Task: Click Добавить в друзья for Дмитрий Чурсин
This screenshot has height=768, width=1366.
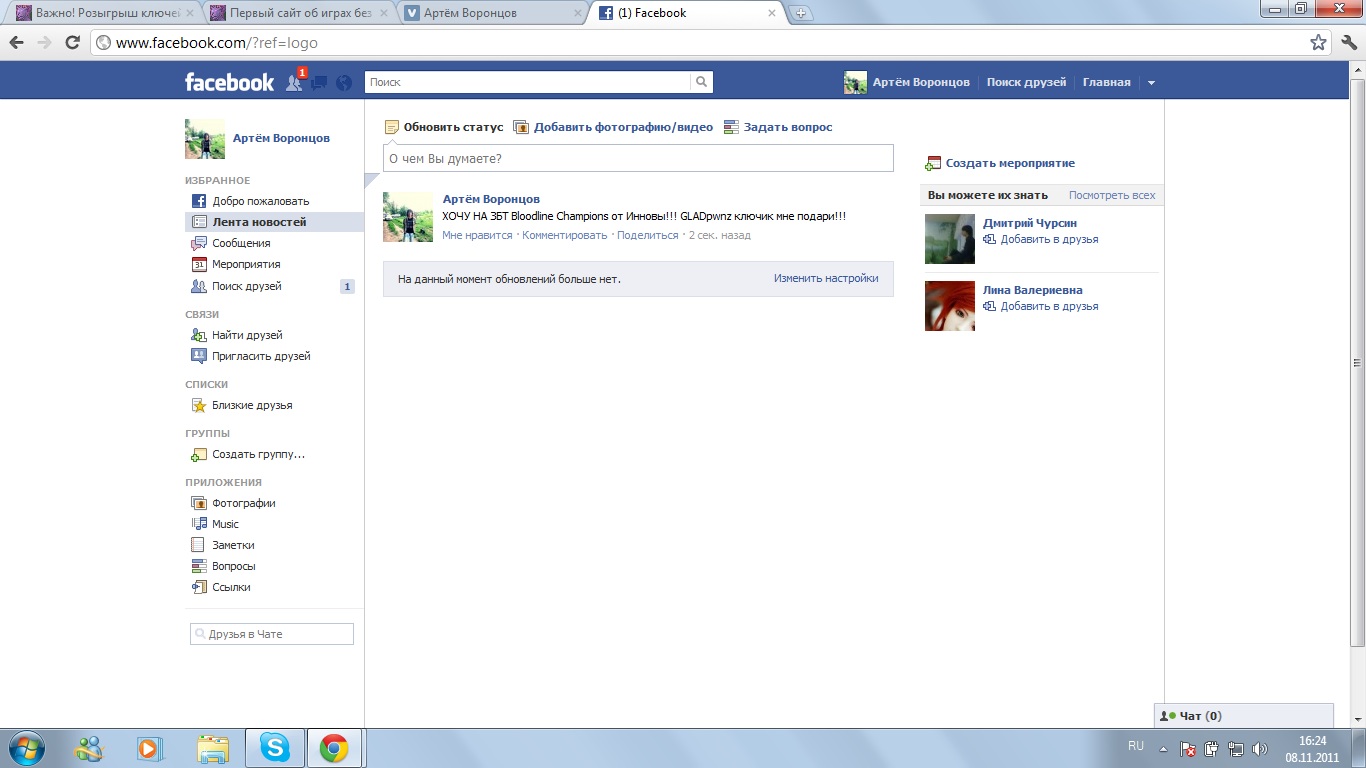Action: (x=1049, y=239)
